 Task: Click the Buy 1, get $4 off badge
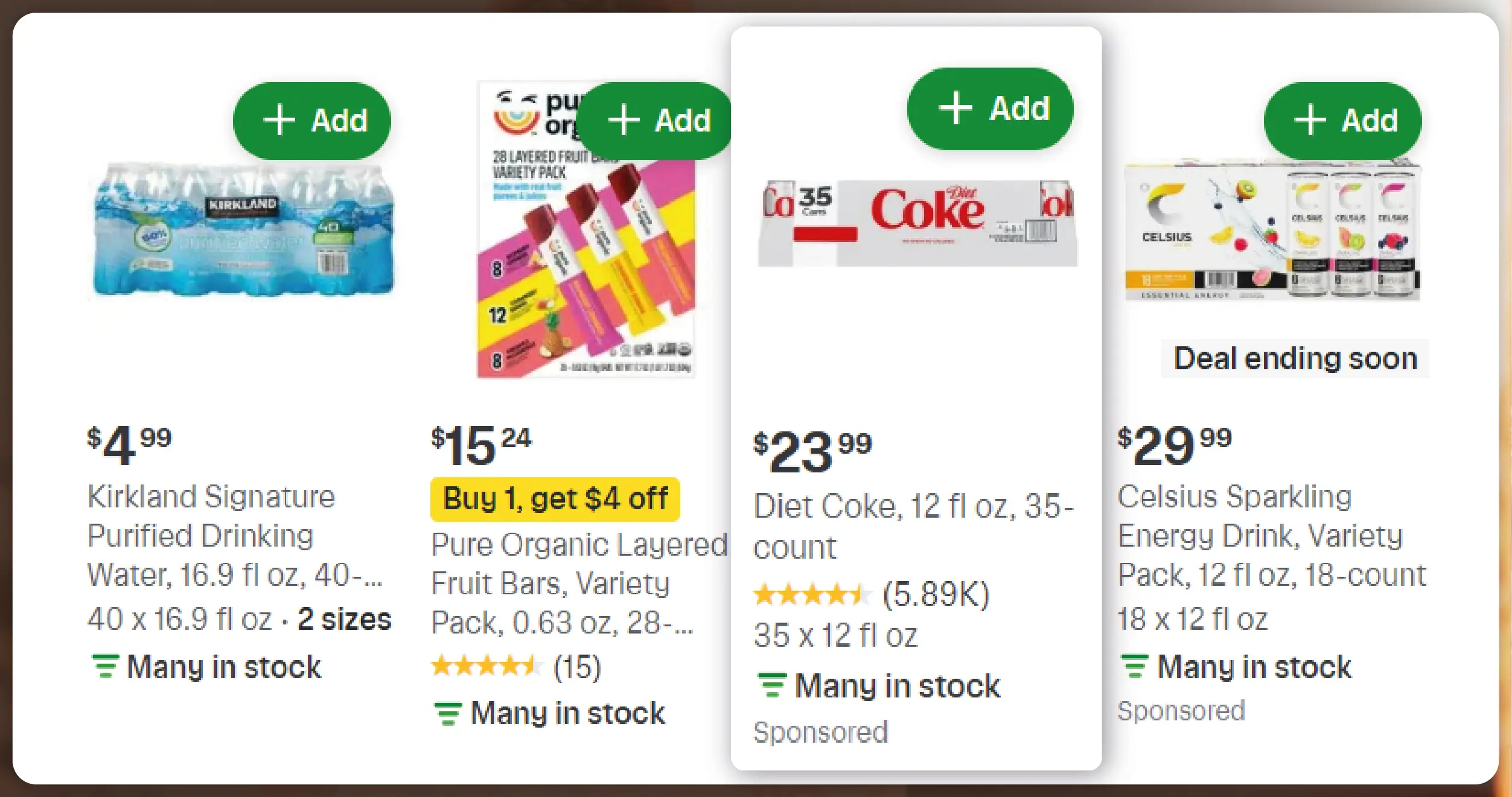[555, 500]
